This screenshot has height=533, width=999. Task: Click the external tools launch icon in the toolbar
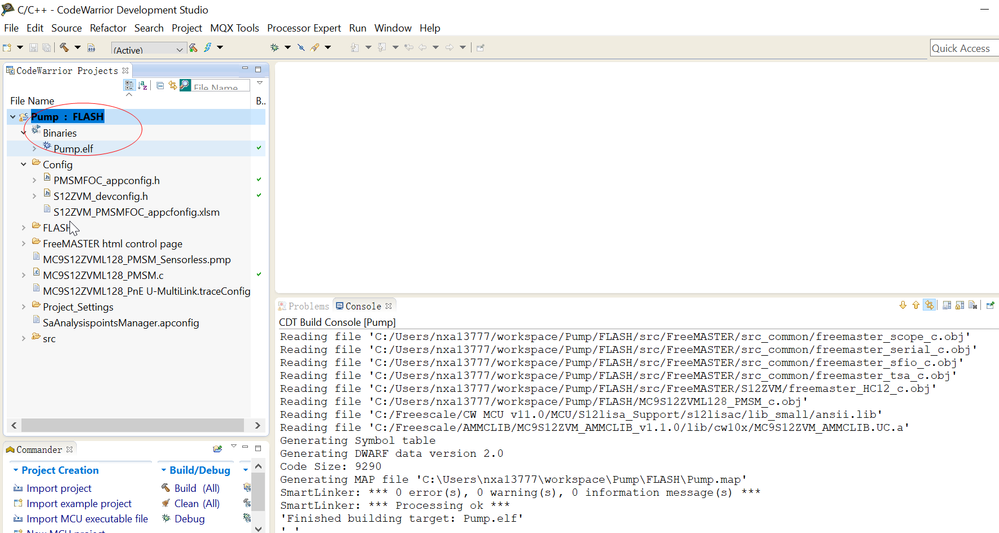pos(315,47)
